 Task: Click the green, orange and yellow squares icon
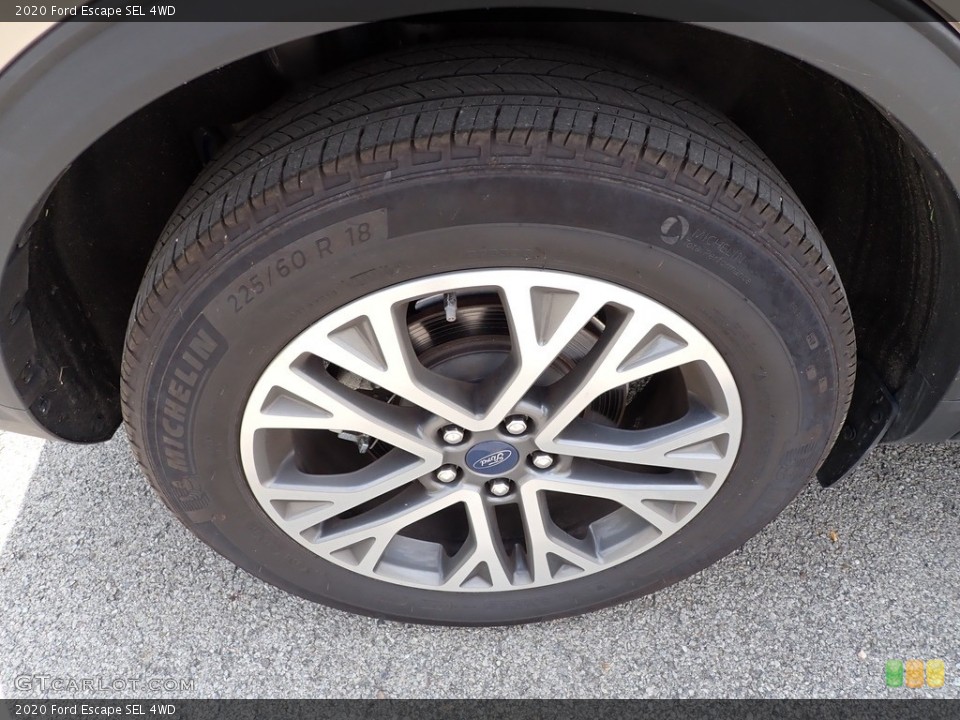coord(916,673)
